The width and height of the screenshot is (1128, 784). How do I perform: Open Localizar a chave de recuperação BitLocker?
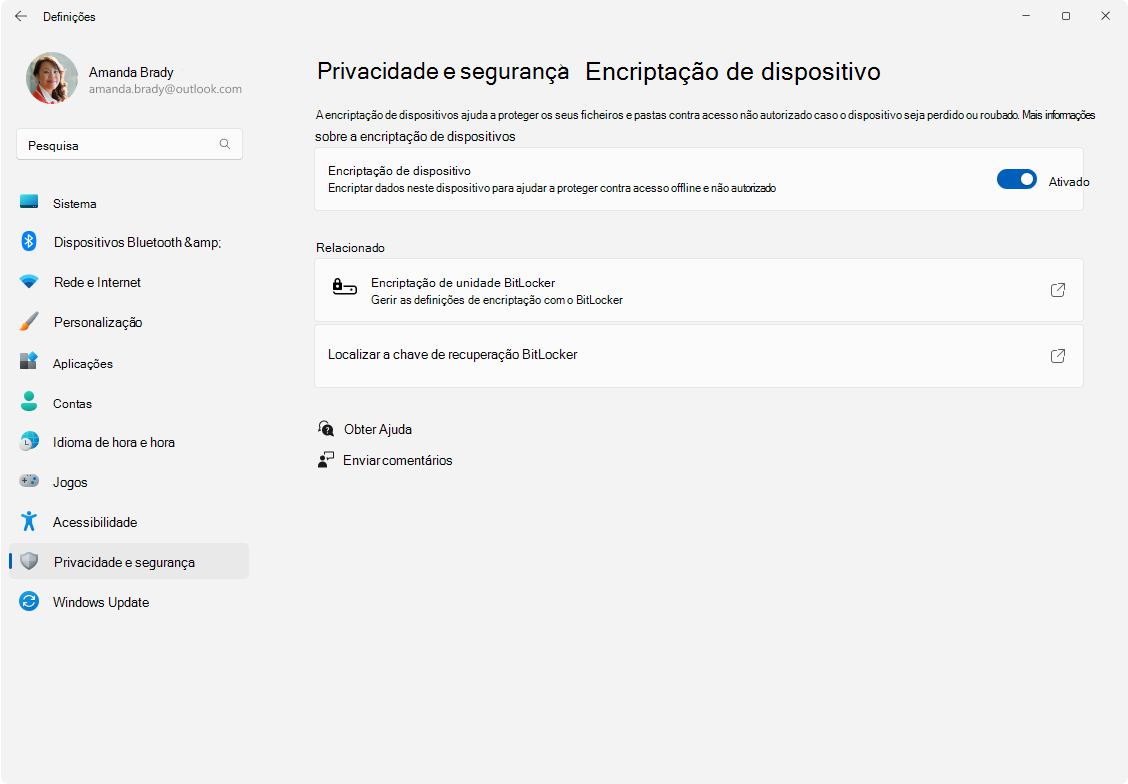(x=699, y=356)
